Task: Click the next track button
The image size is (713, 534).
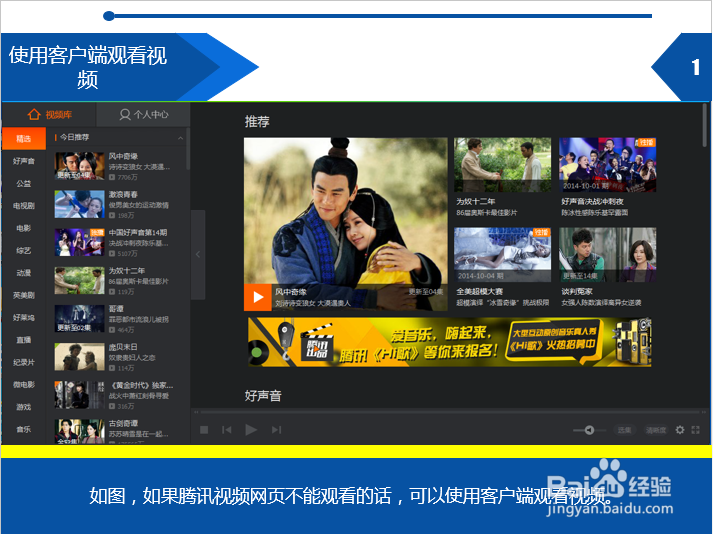Action: pos(276,430)
